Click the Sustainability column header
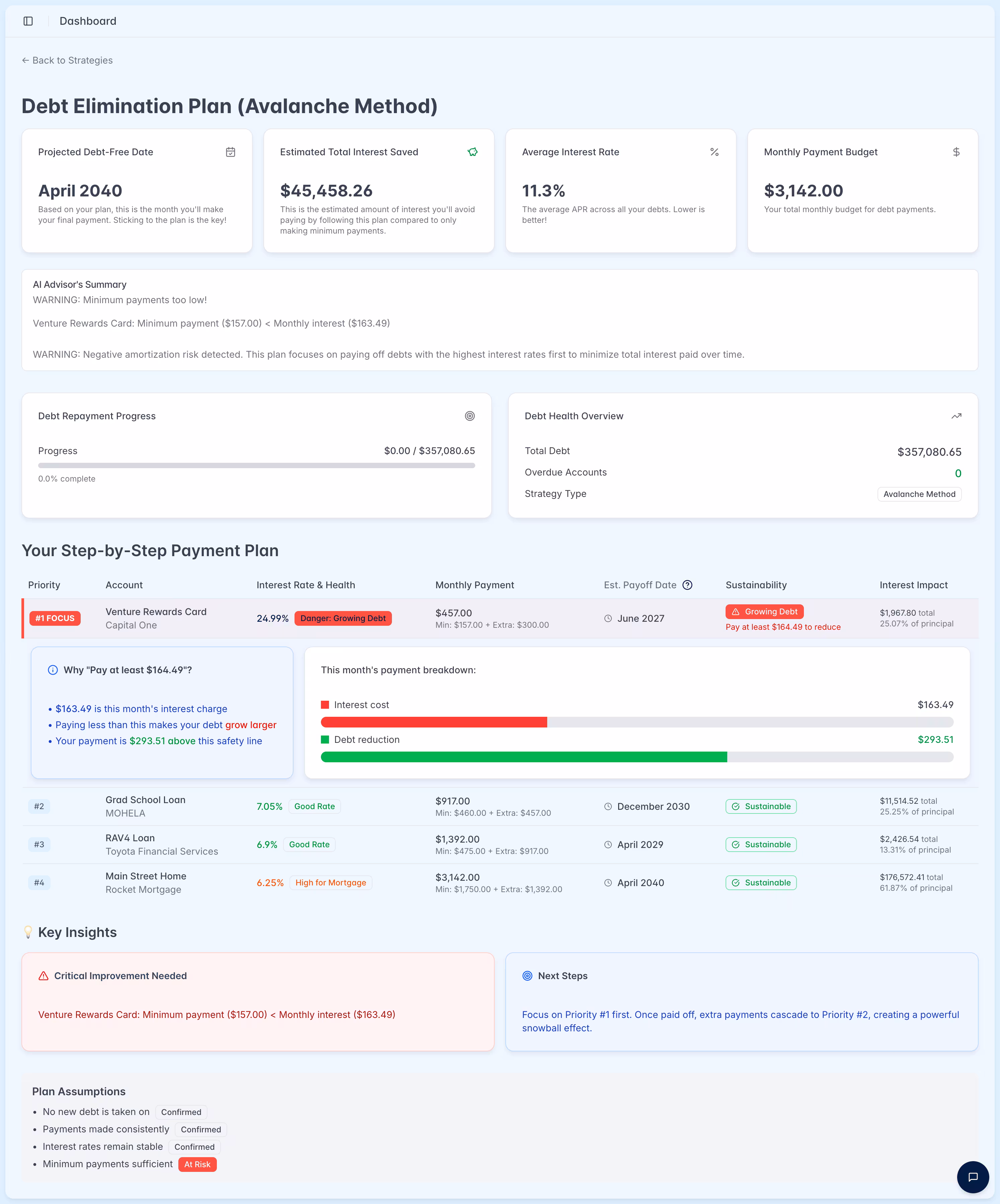1000x1204 pixels. tap(756, 585)
